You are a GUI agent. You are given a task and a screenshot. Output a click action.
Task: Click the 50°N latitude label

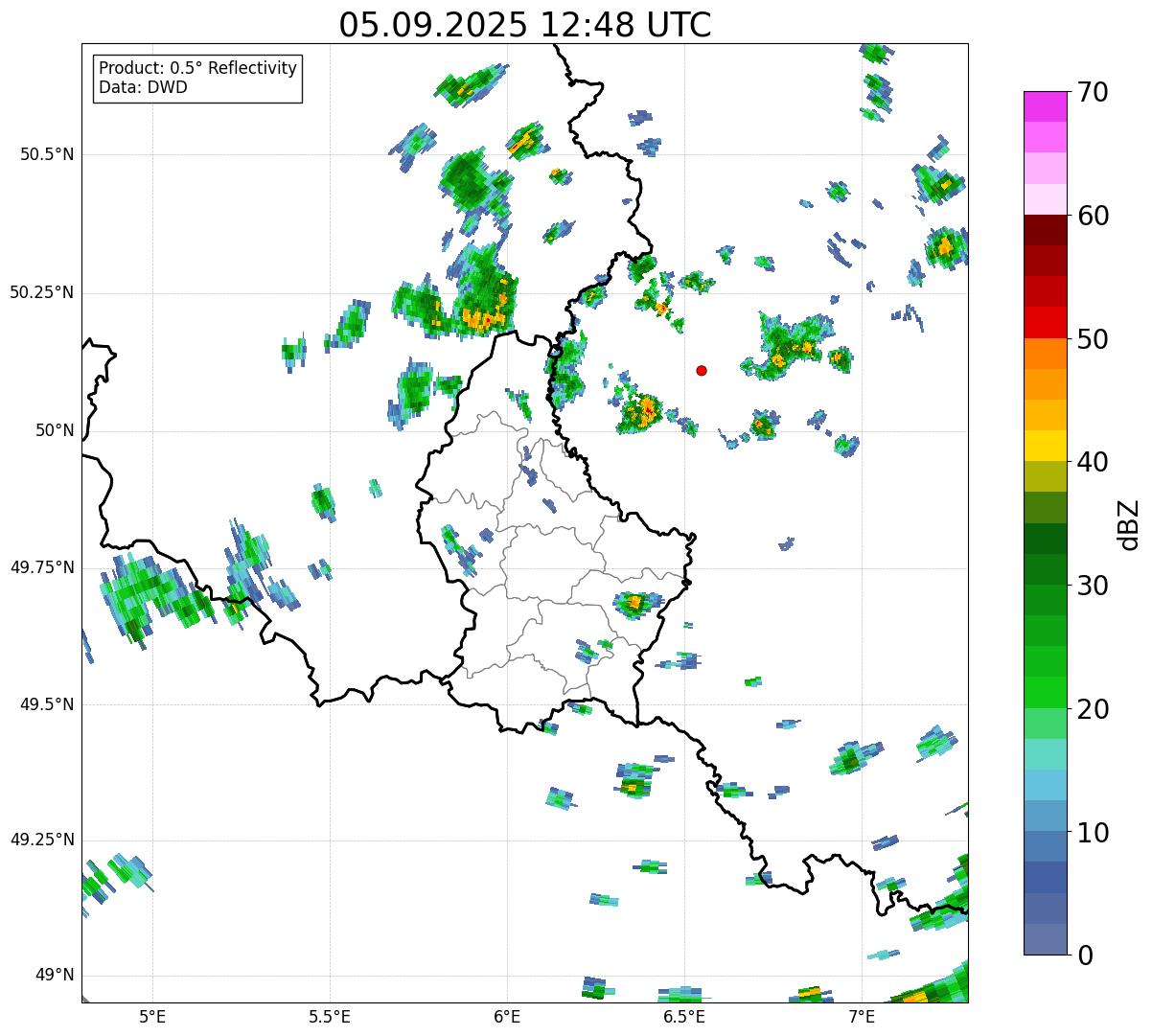click(55, 430)
